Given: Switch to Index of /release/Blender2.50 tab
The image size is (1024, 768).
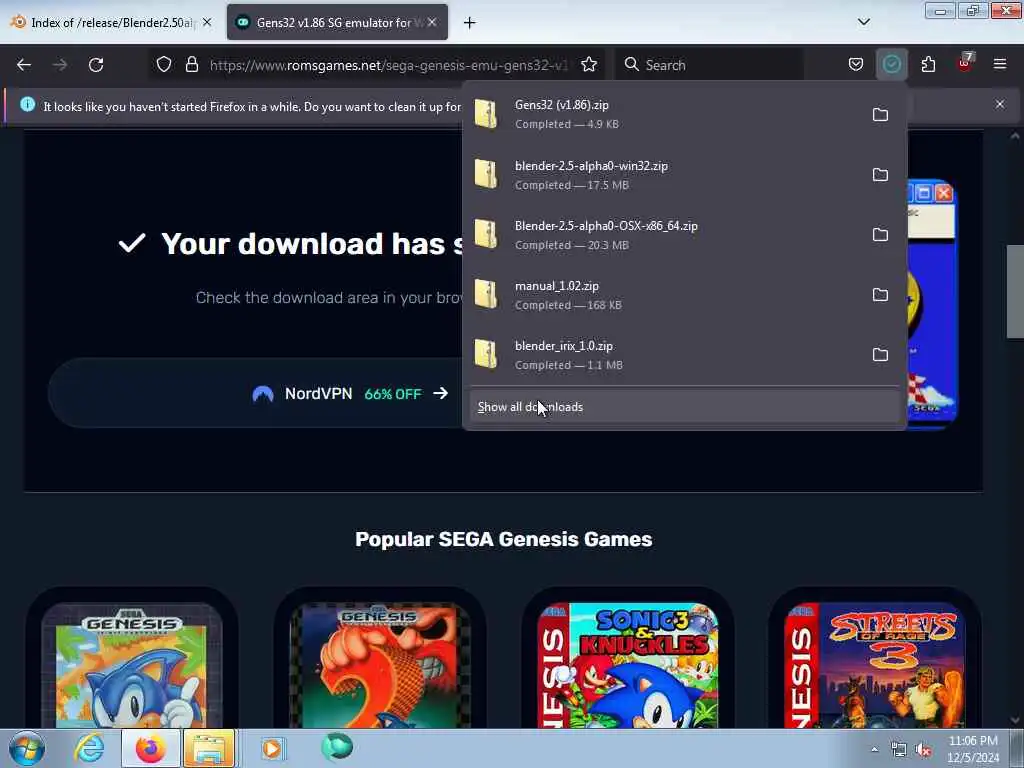Looking at the screenshot, I should tap(111, 22).
